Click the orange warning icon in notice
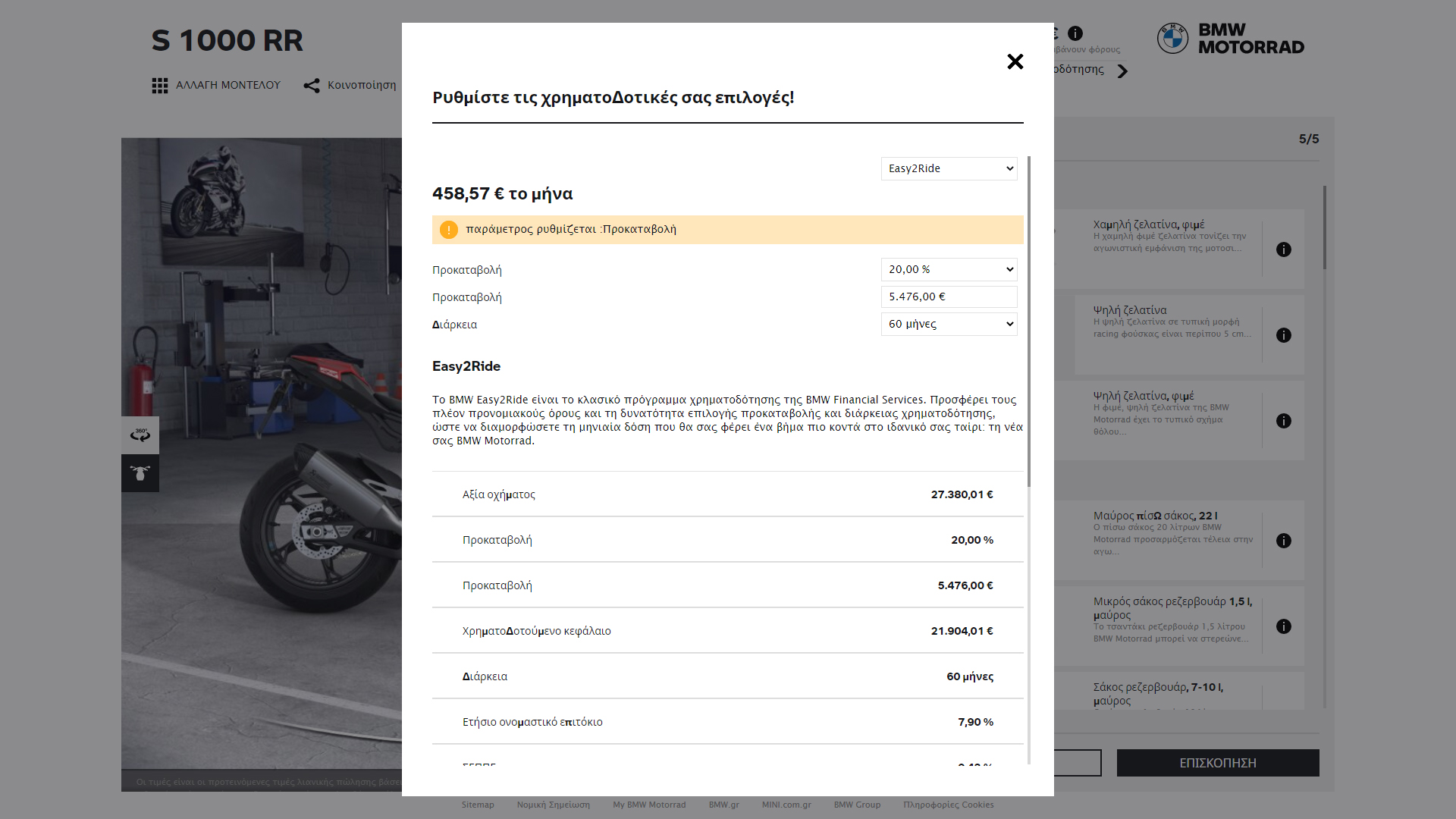The image size is (1456, 819). click(x=449, y=230)
